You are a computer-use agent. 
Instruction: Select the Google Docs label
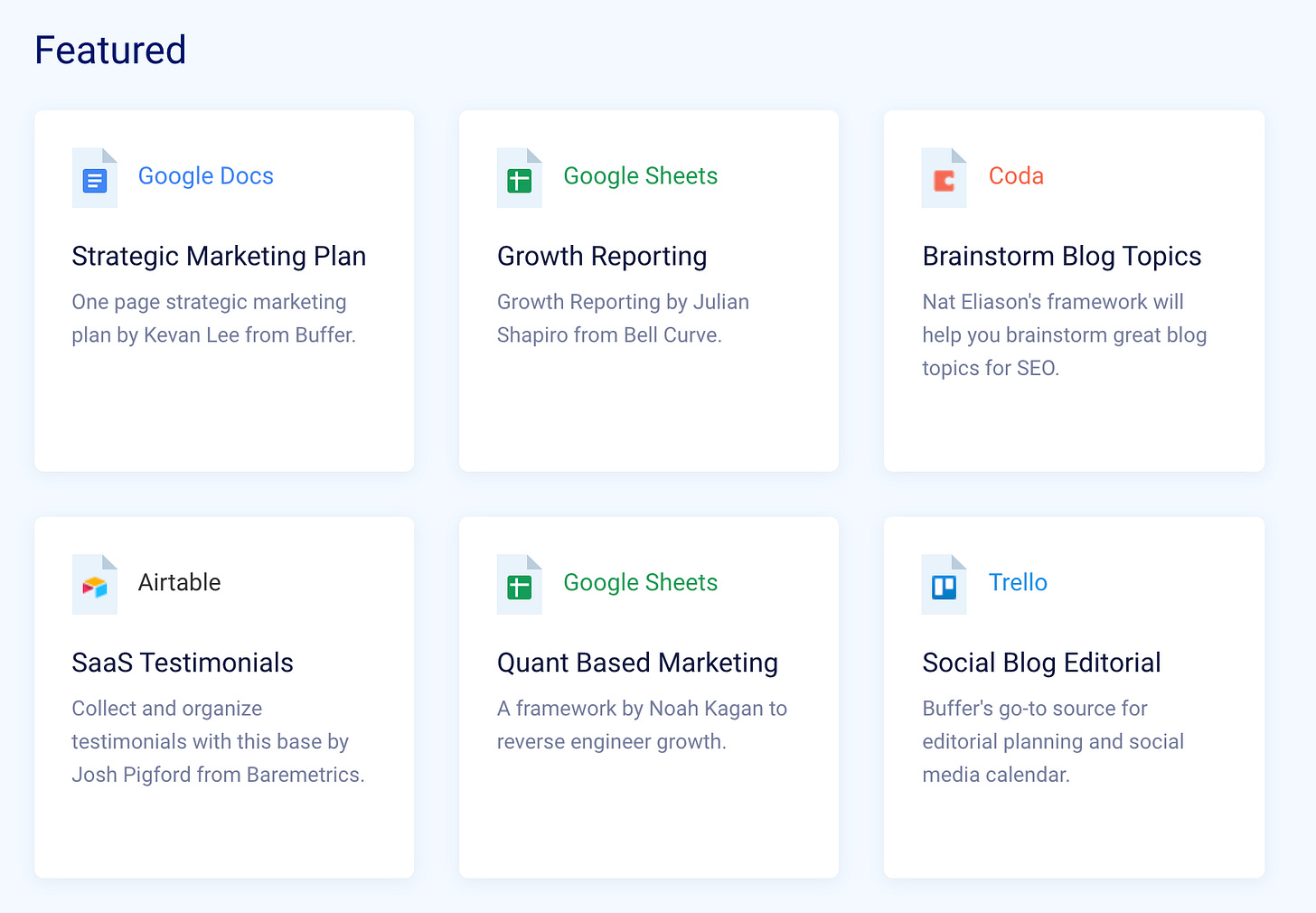click(x=205, y=176)
